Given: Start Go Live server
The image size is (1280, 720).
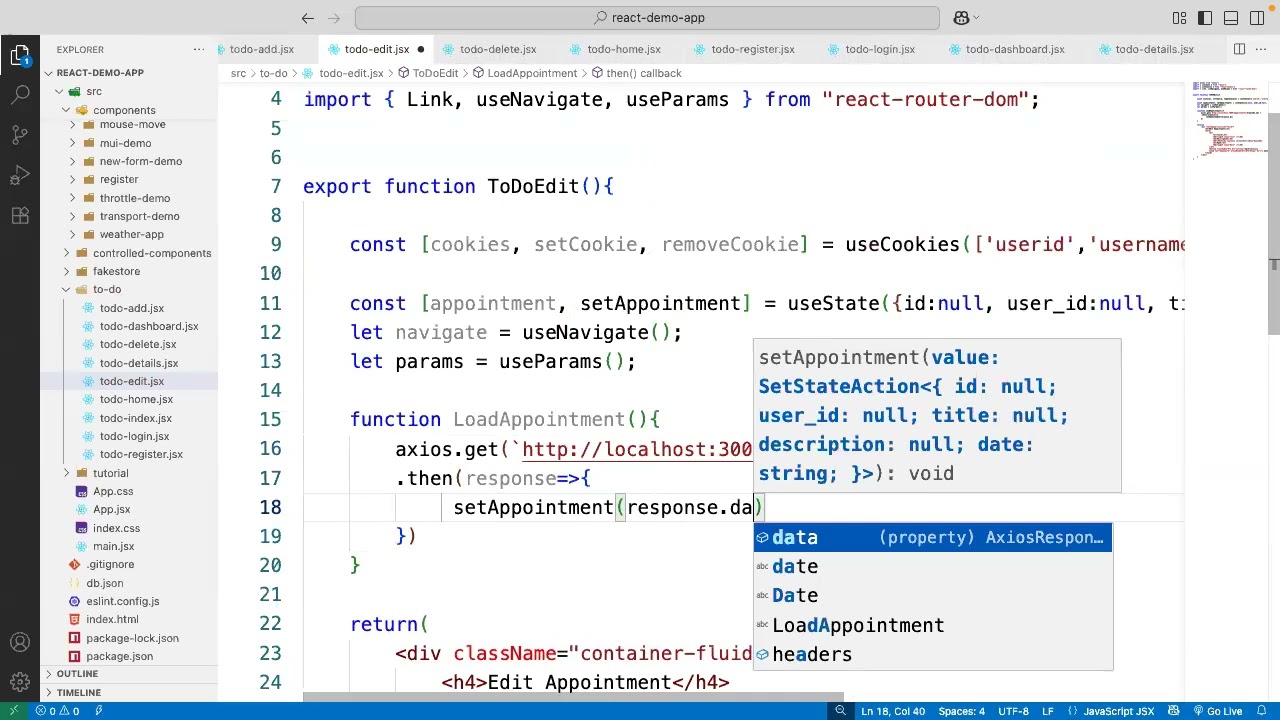Looking at the screenshot, I should (x=1217, y=711).
